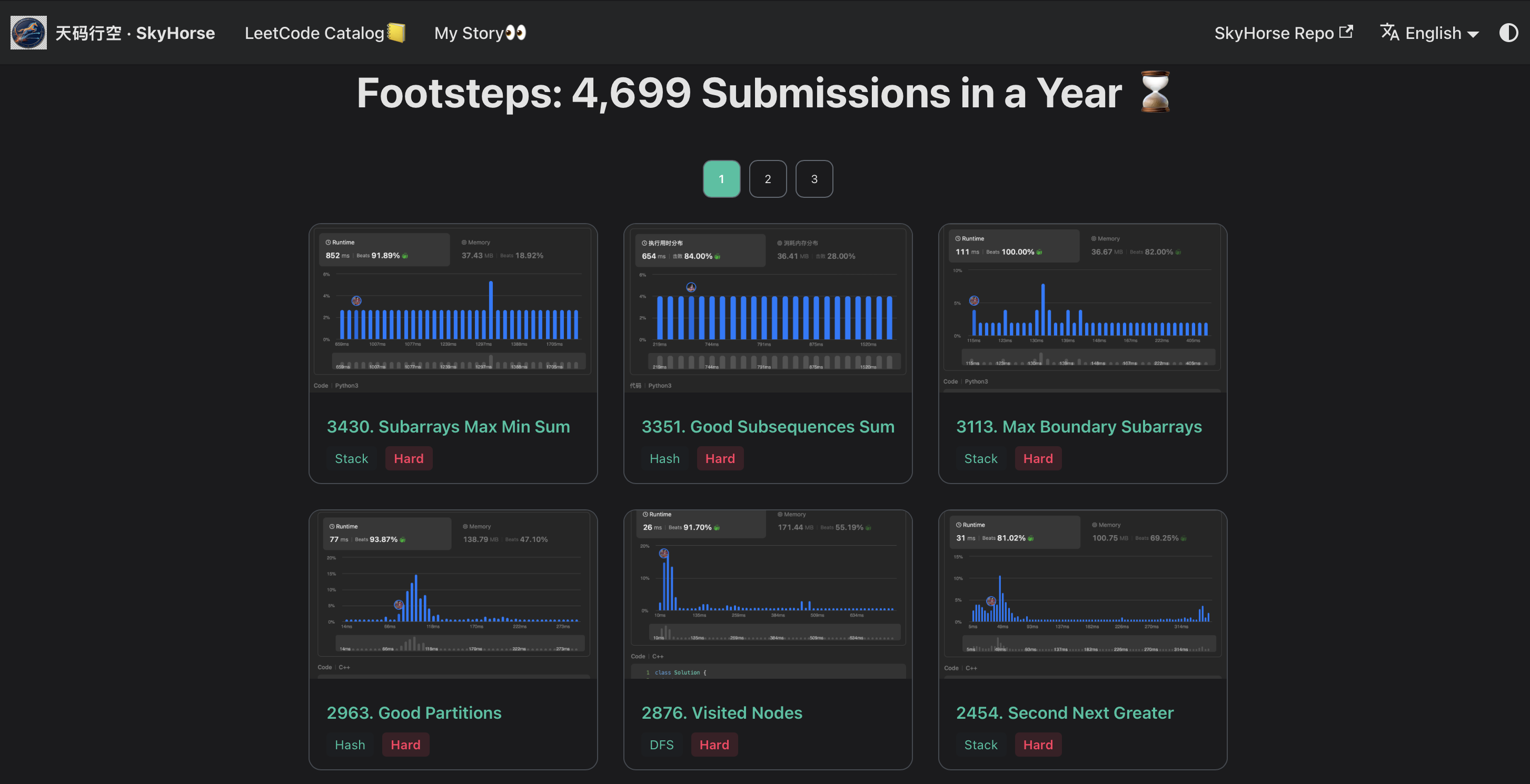Click the SkyHorse logo image
This screenshot has width=1530, height=784.
click(28, 33)
